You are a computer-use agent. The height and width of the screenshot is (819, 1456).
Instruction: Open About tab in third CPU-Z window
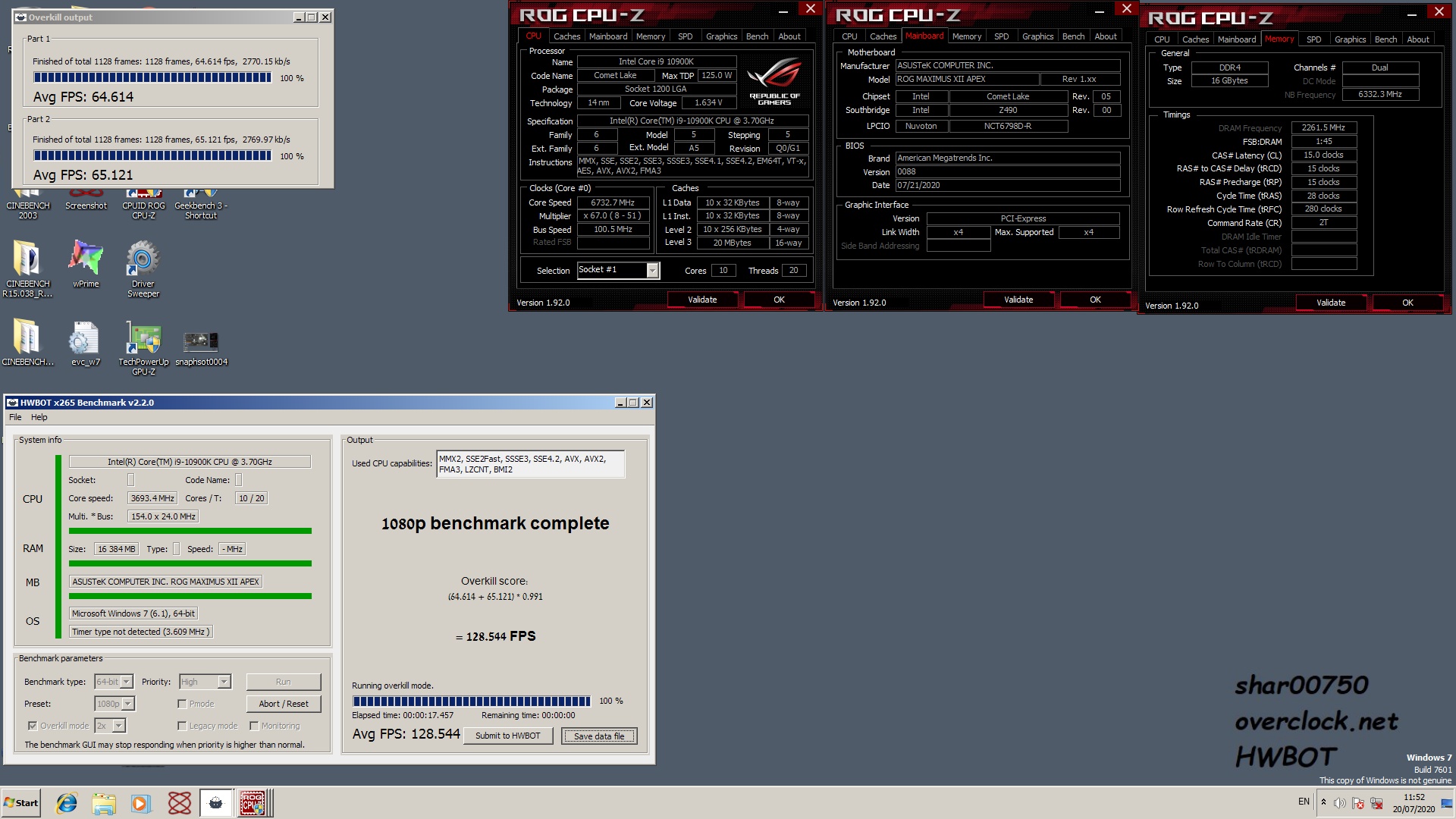coord(1418,39)
